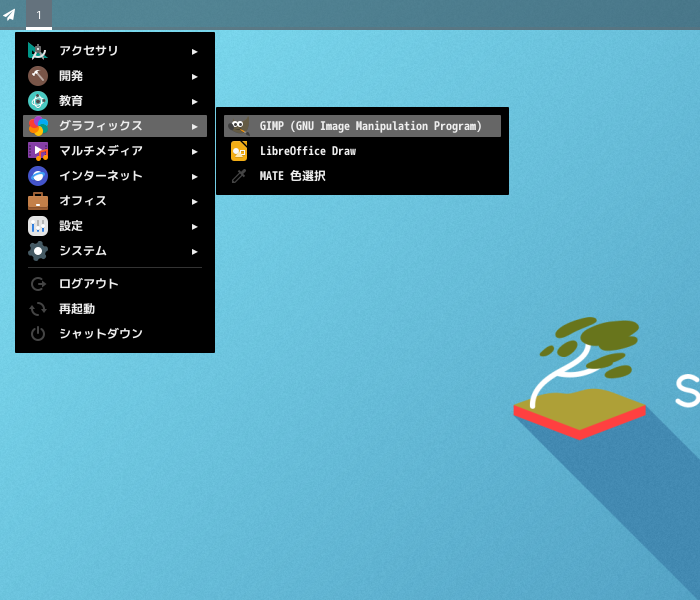Viewport: 700px width, 600px height.
Task: Choose 再起動 to restart
Action: click(115, 309)
